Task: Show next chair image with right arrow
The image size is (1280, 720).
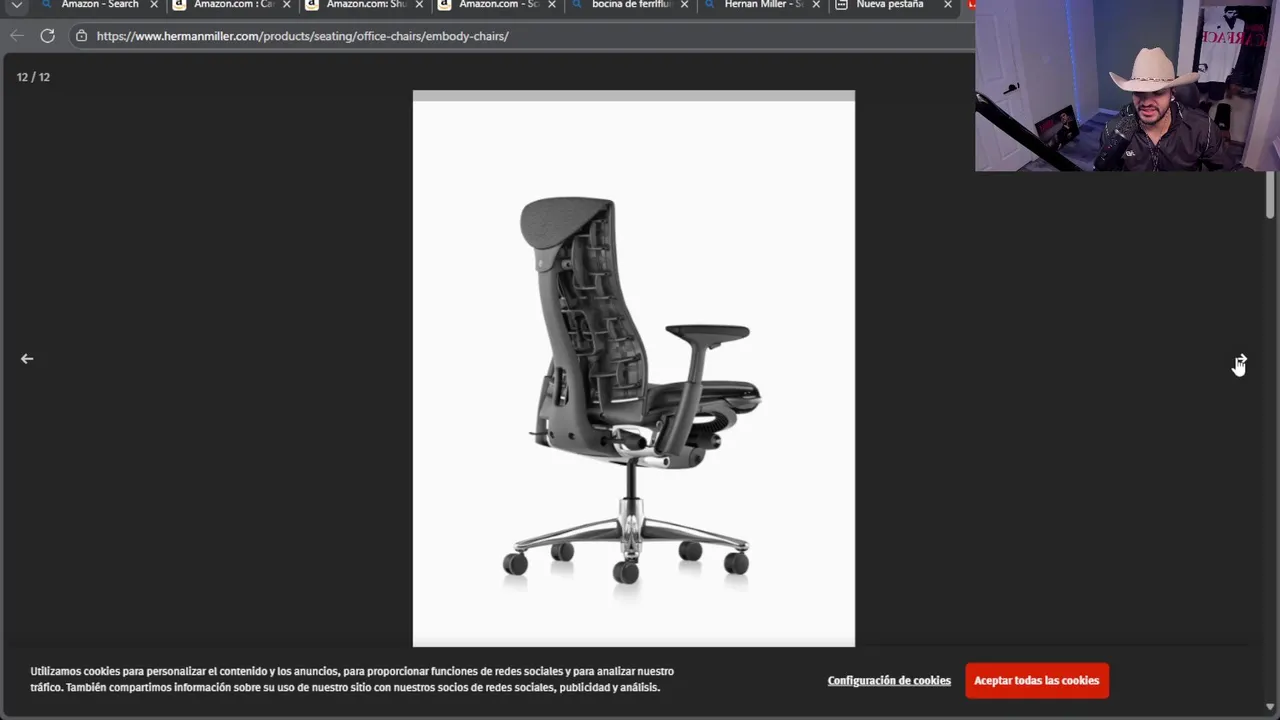Action: [1240, 360]
